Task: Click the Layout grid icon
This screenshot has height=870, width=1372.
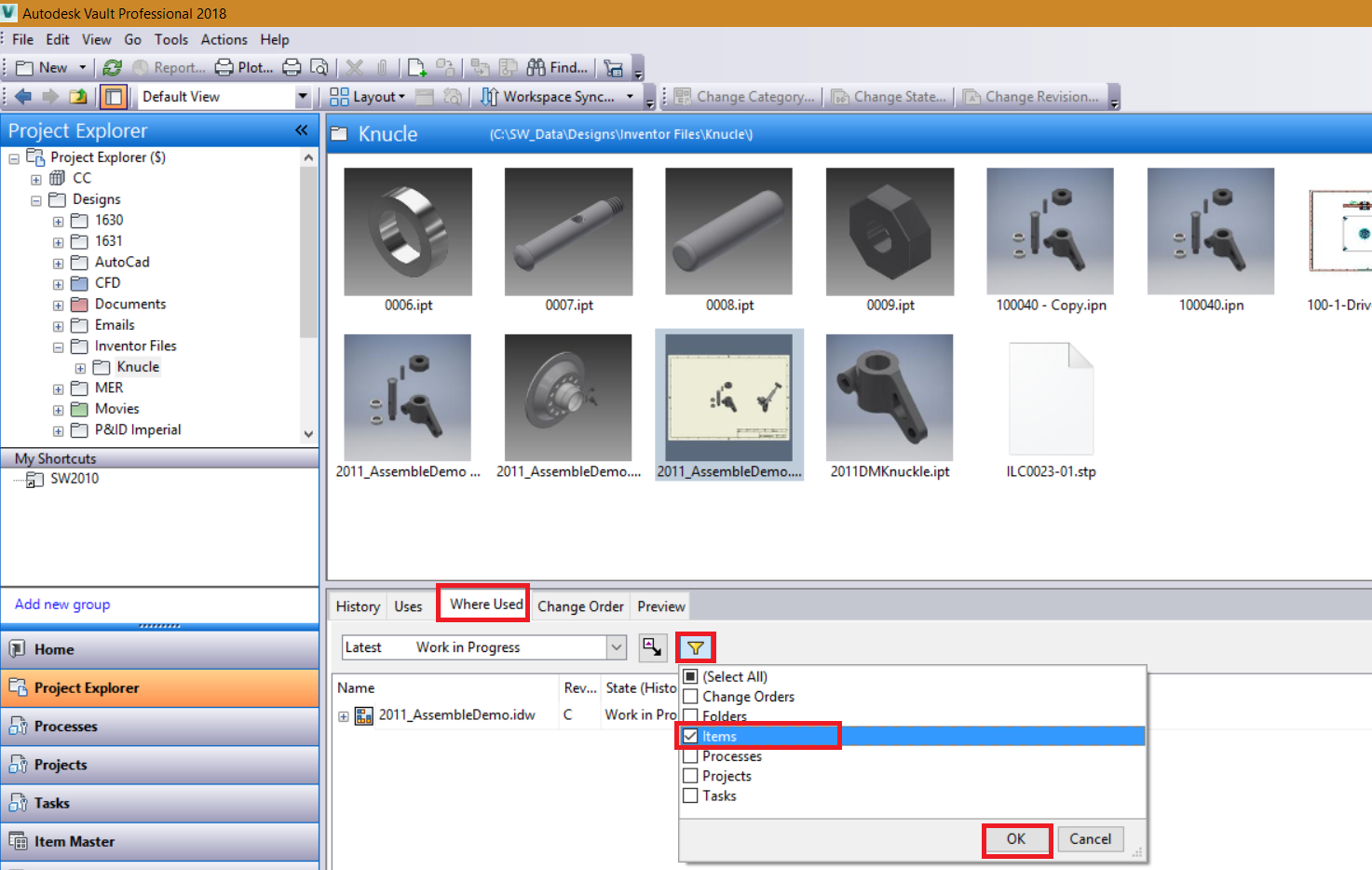Action: [339, 96]
